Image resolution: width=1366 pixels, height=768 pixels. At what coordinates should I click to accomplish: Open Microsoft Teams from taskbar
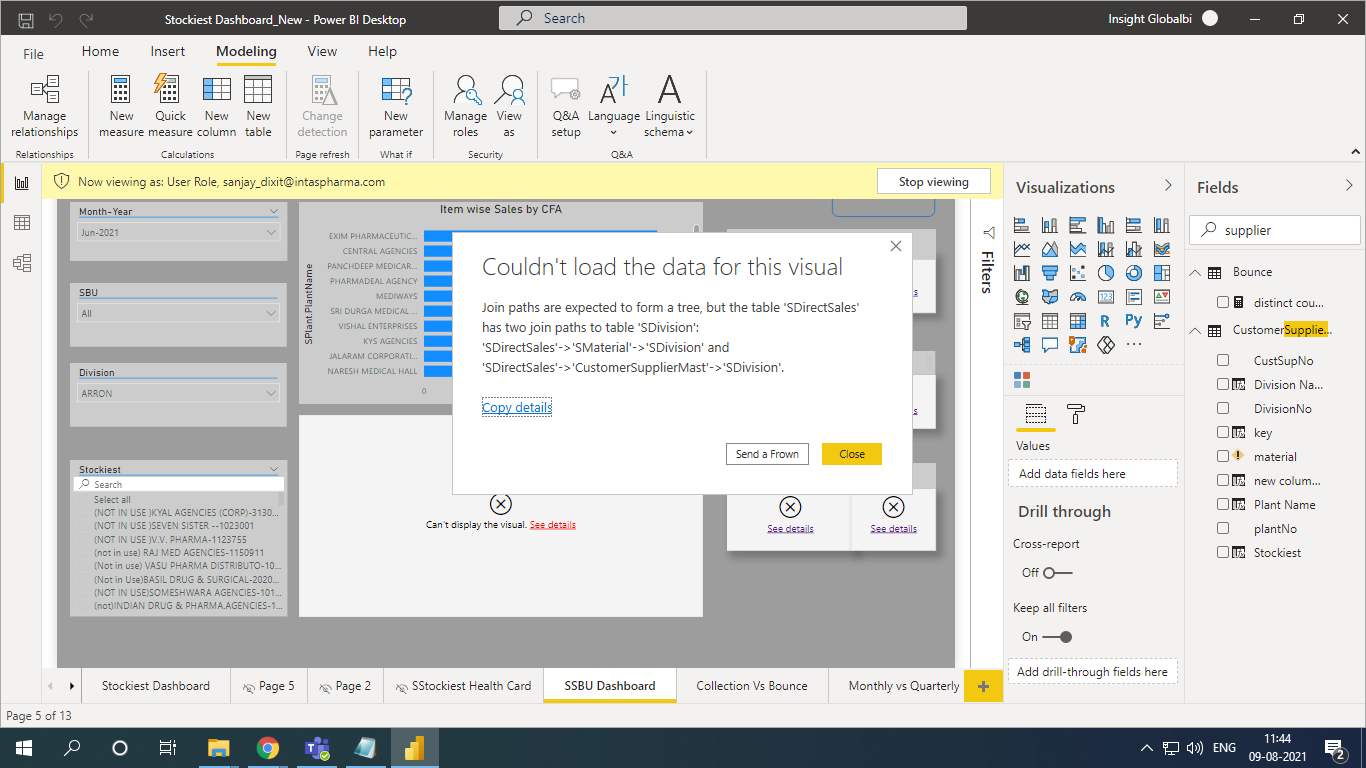(x=317, y=747)
